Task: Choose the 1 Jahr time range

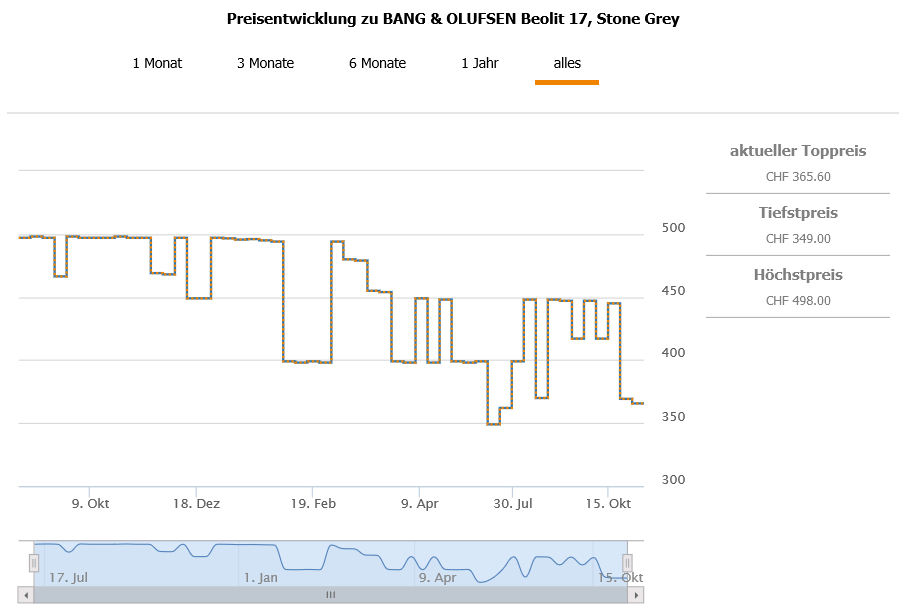Action: [480, 63]
